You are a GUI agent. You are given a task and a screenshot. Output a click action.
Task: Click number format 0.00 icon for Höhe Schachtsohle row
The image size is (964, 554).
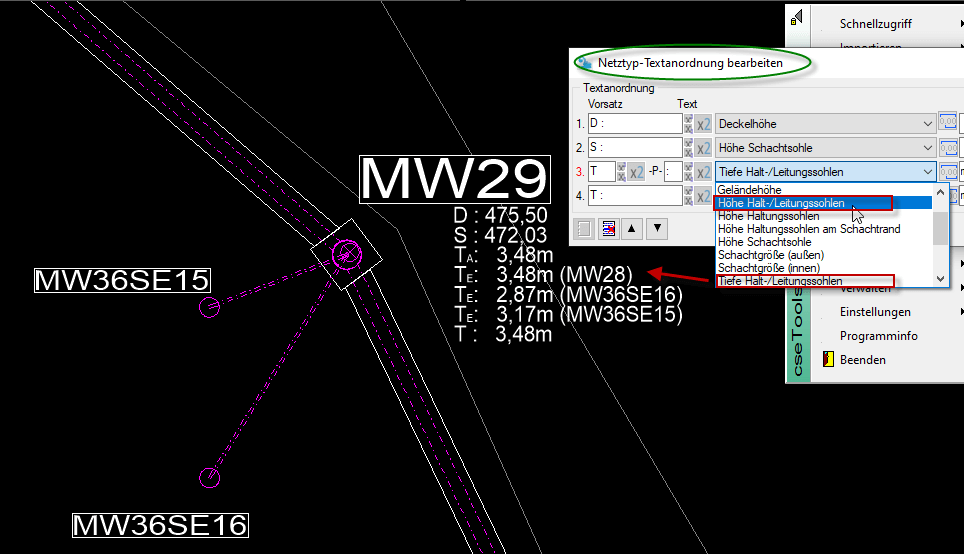(948, 148)
